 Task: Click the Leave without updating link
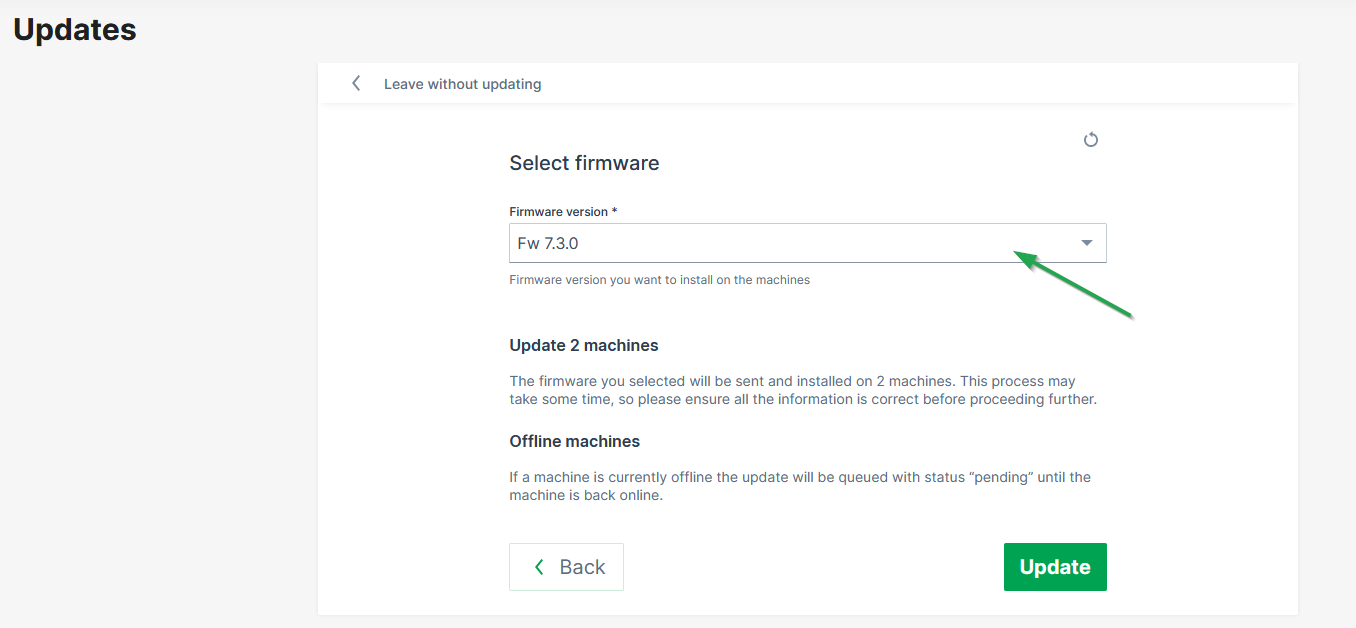[462, 84]
